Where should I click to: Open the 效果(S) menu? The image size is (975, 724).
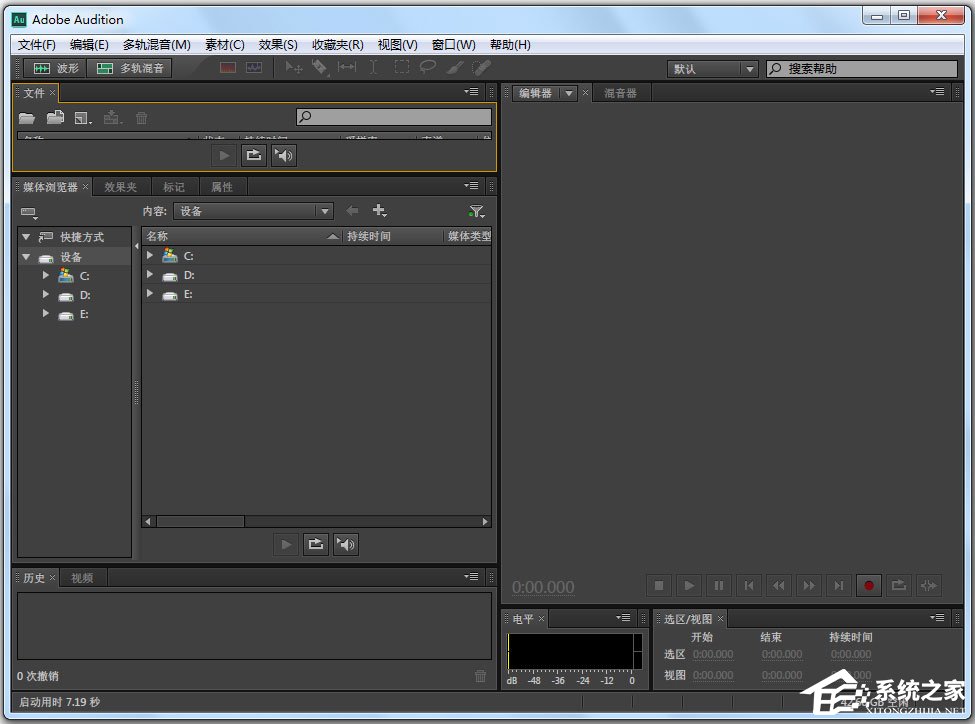[278, 44]
